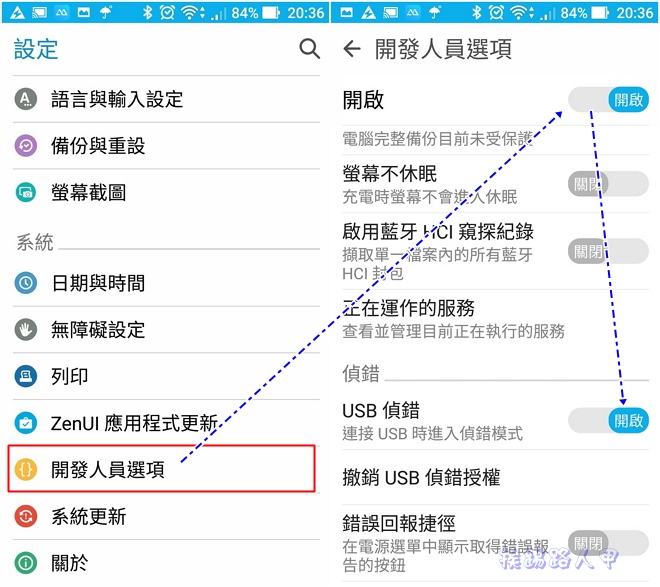Open 開發人員選項 in settings list

tap(162, 469)
